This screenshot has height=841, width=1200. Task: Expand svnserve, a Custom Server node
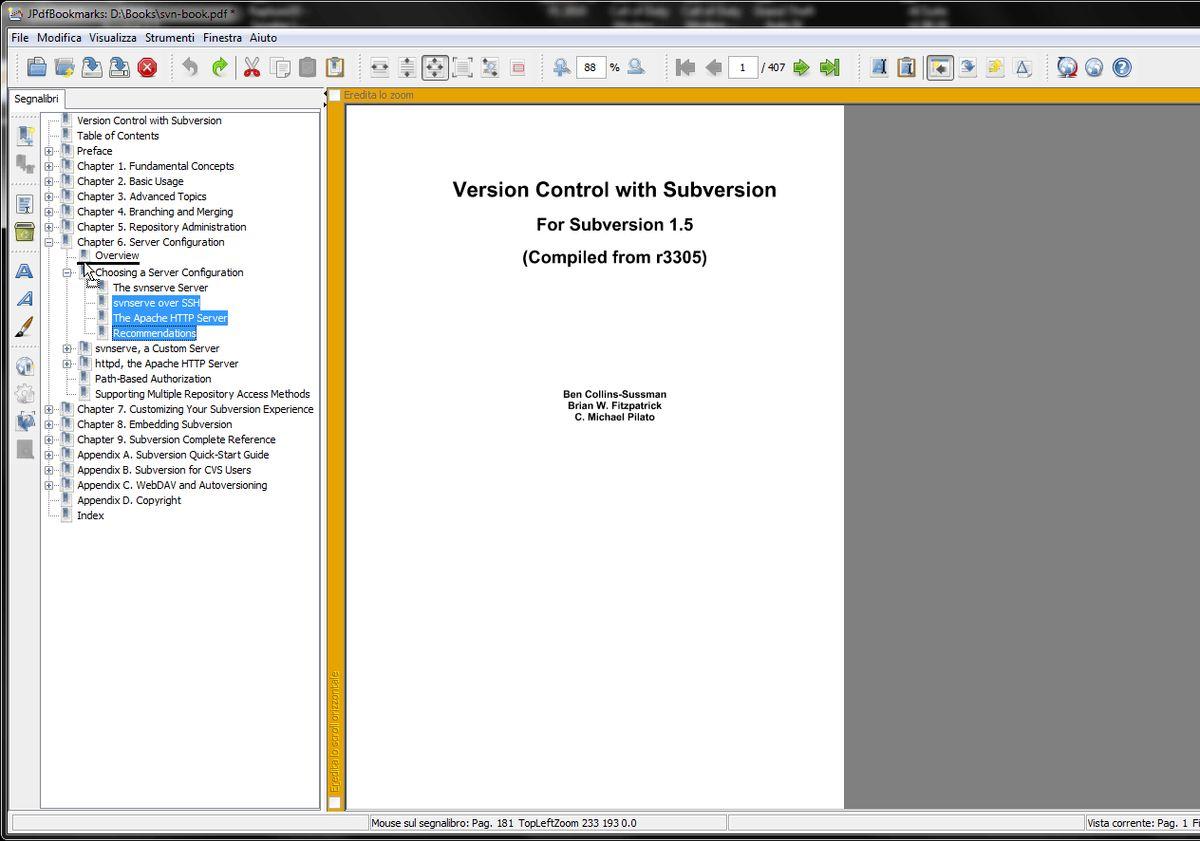click(67, 349)
